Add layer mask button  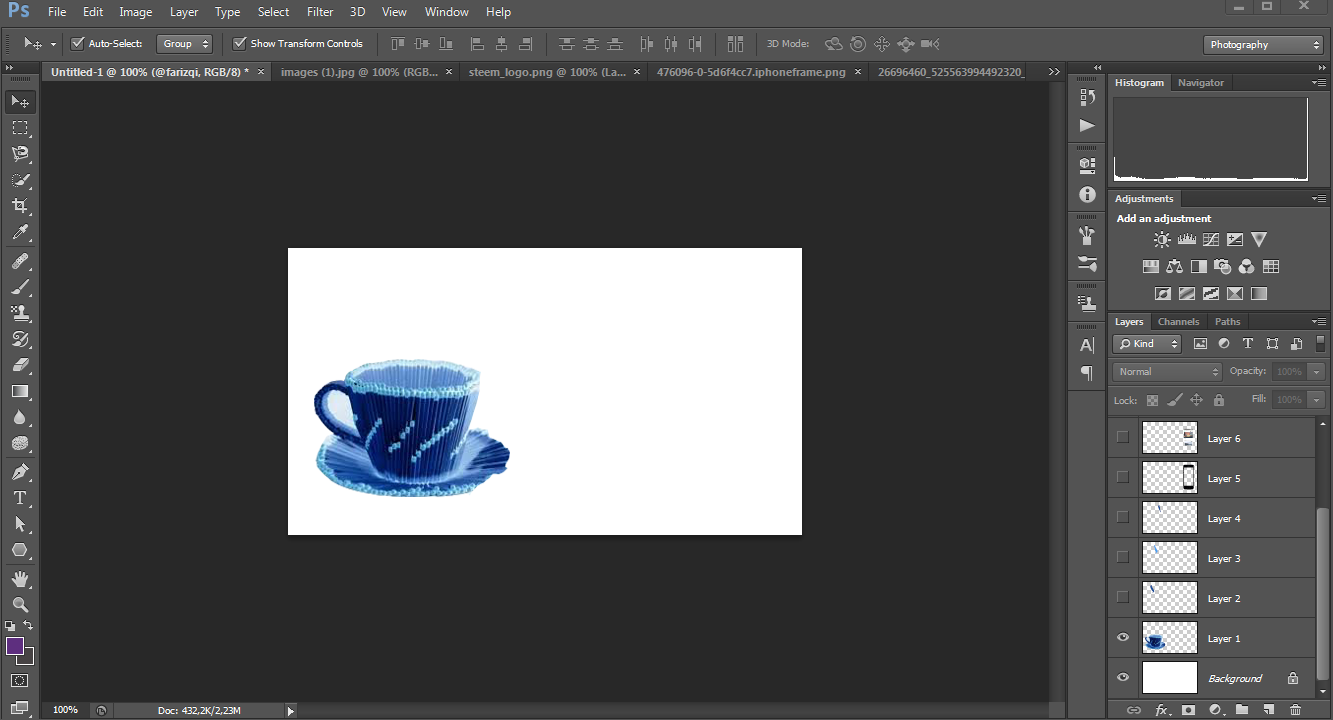point(1188,710)
